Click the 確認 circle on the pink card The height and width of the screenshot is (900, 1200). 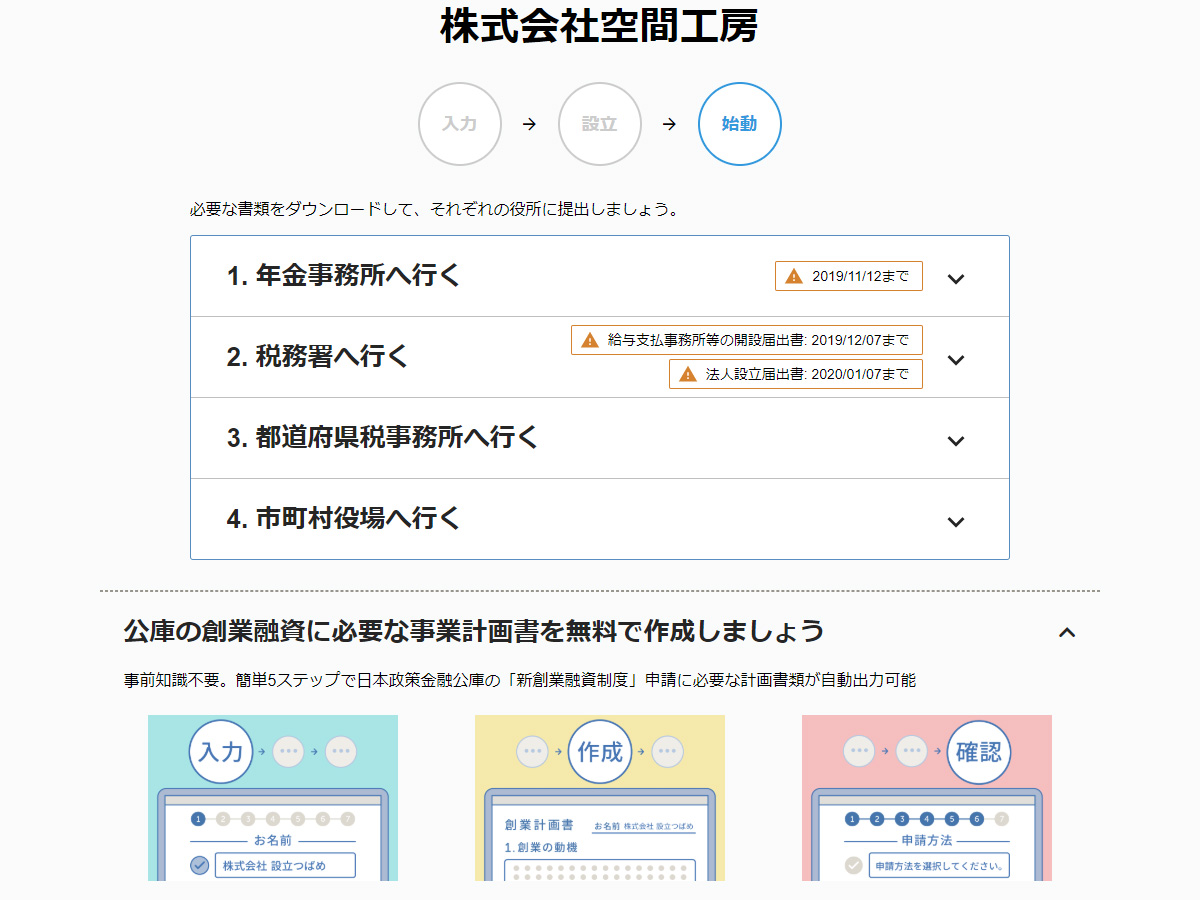click(979, 752)
